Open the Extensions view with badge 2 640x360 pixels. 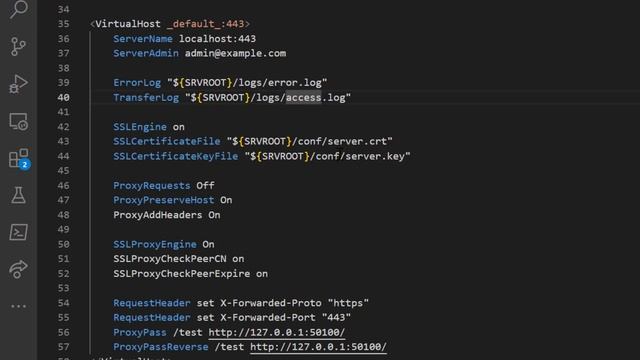(x=19, y=159)
